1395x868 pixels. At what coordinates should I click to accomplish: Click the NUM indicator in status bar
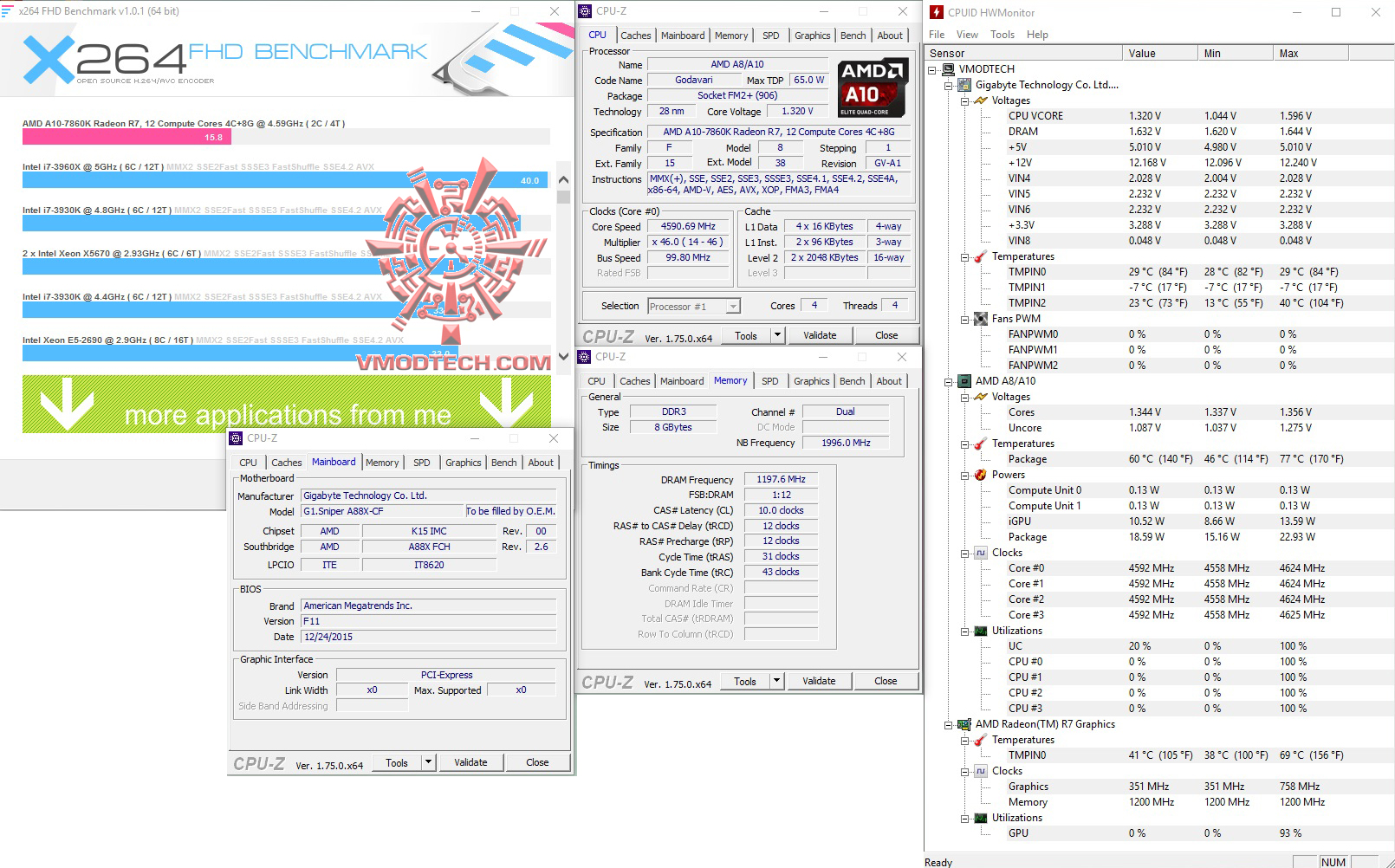(x=1333, y=862)
